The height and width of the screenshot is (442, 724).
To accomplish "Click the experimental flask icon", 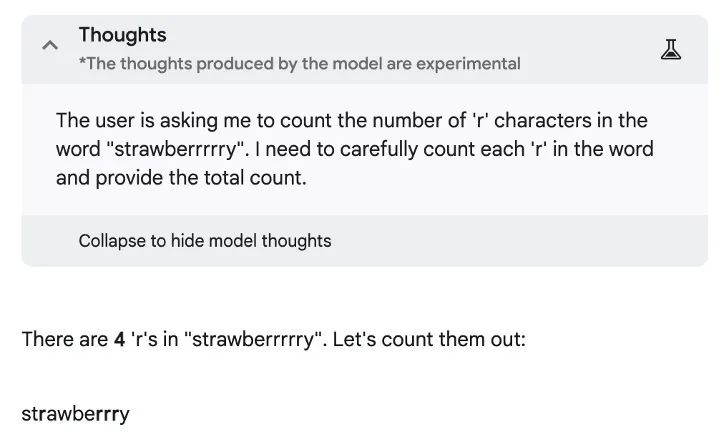I will [670, 49].
